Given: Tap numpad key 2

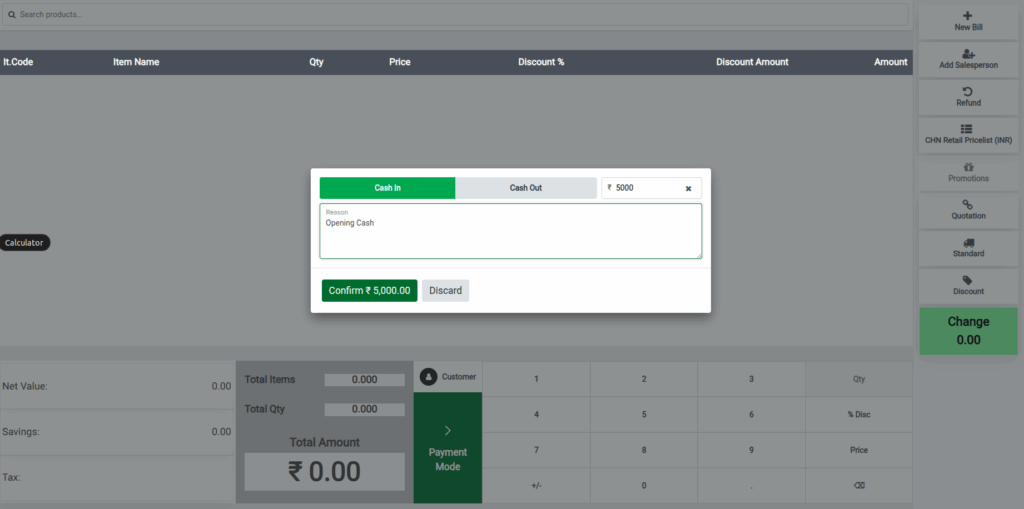Looking at the screenshot, I should pos(644,379).
